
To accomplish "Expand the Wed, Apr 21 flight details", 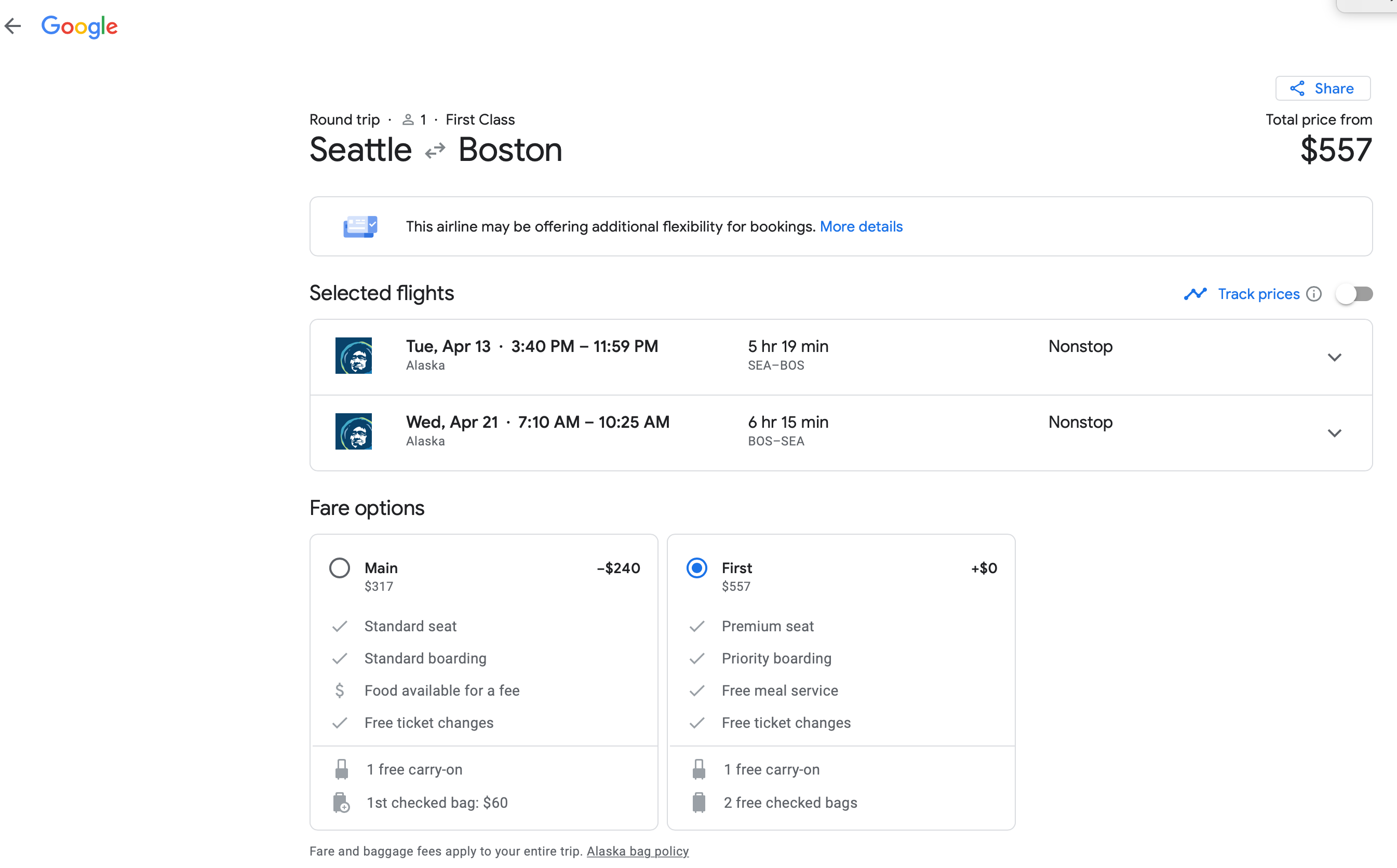I will coord(1334,433).
